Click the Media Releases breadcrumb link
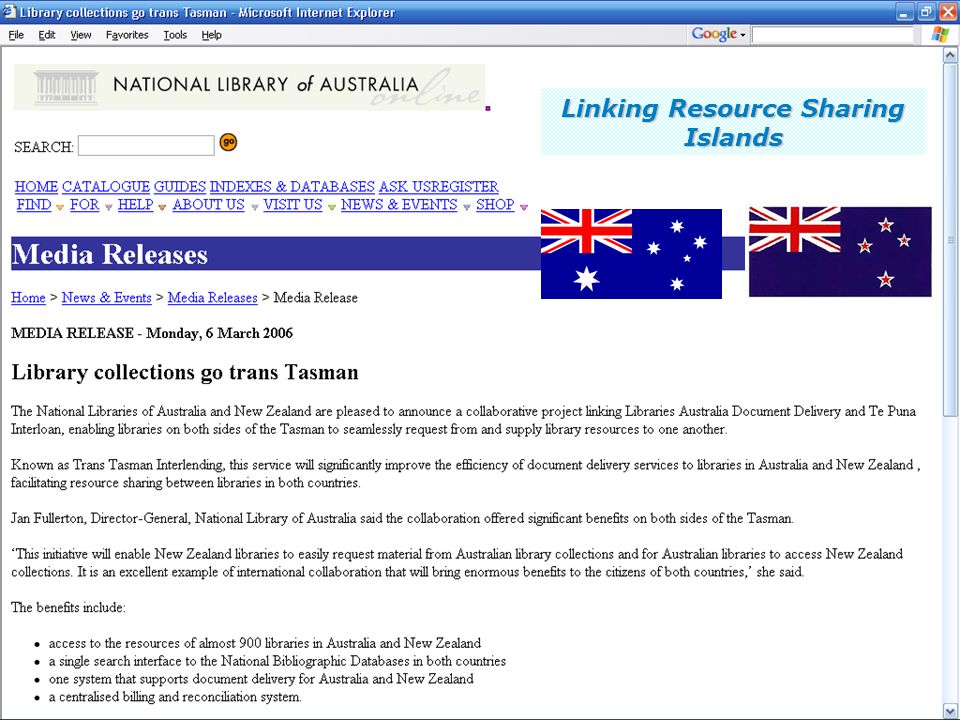Viewport: 960px width, 720px height. [212, 298]
